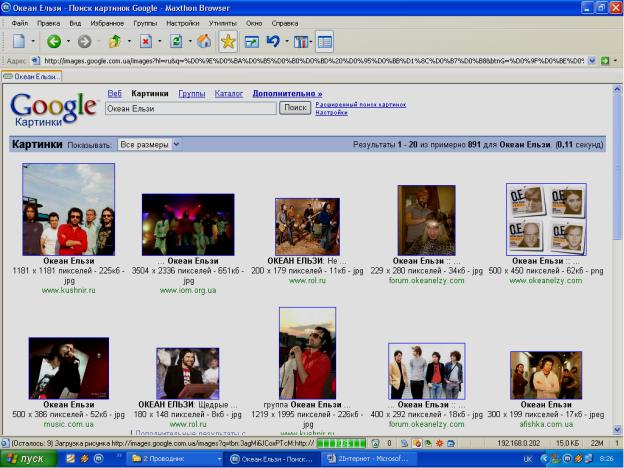Click the columns layout toolbar icon
Screen dimensions: 624x468
(301, 41)
